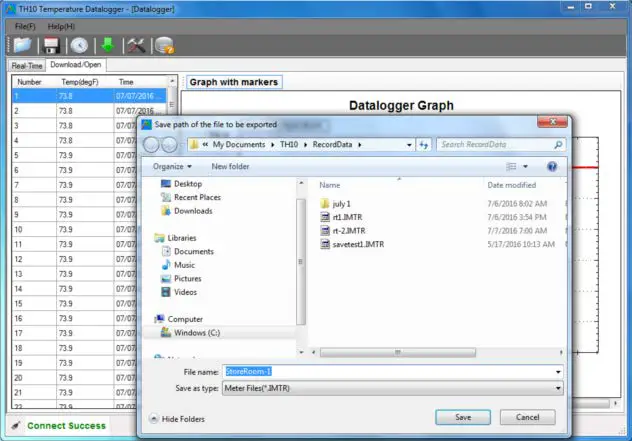Click the RecordData breadcrumb

click(332, 145)
